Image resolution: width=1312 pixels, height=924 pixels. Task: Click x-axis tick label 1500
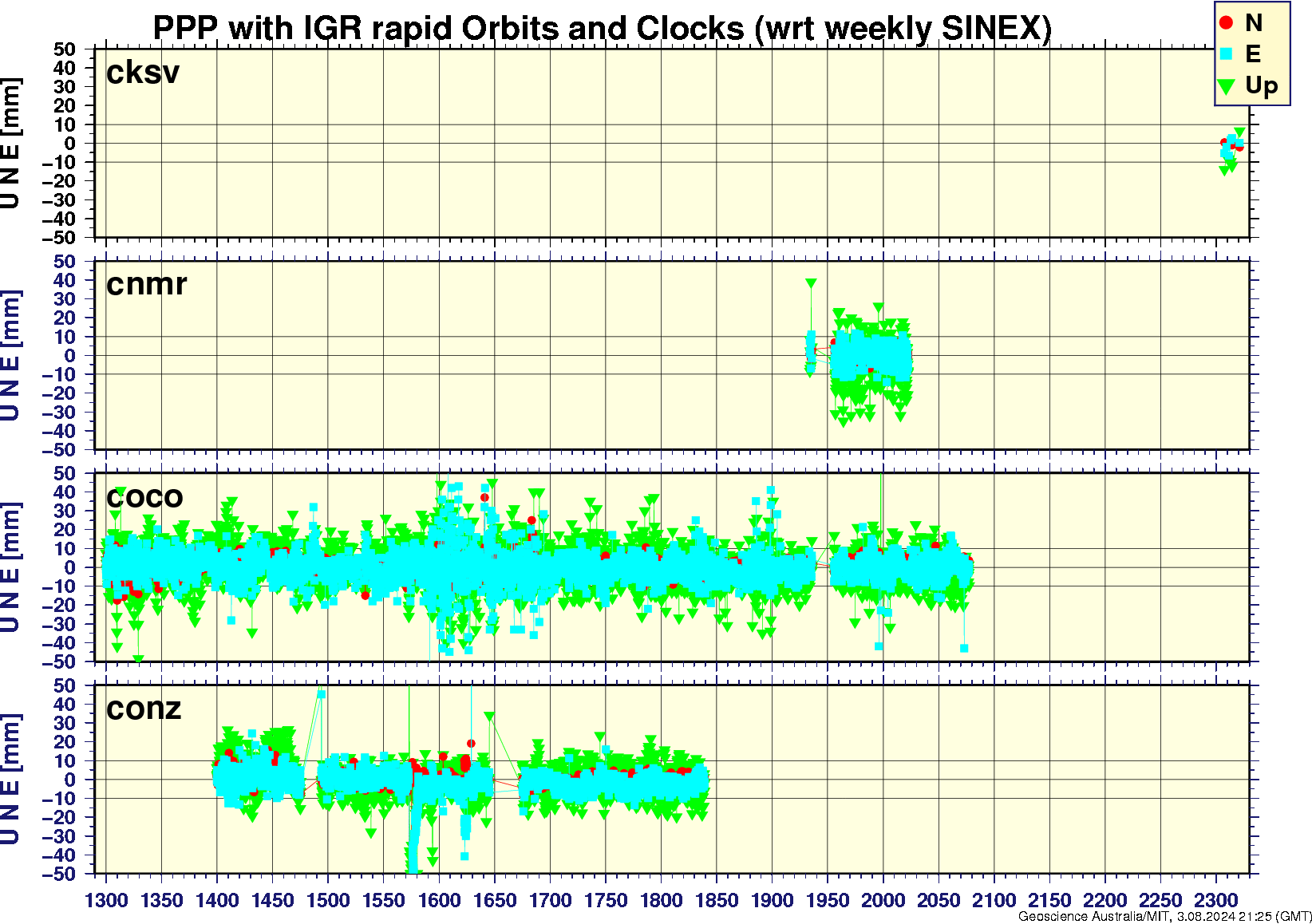click(328, 900)
